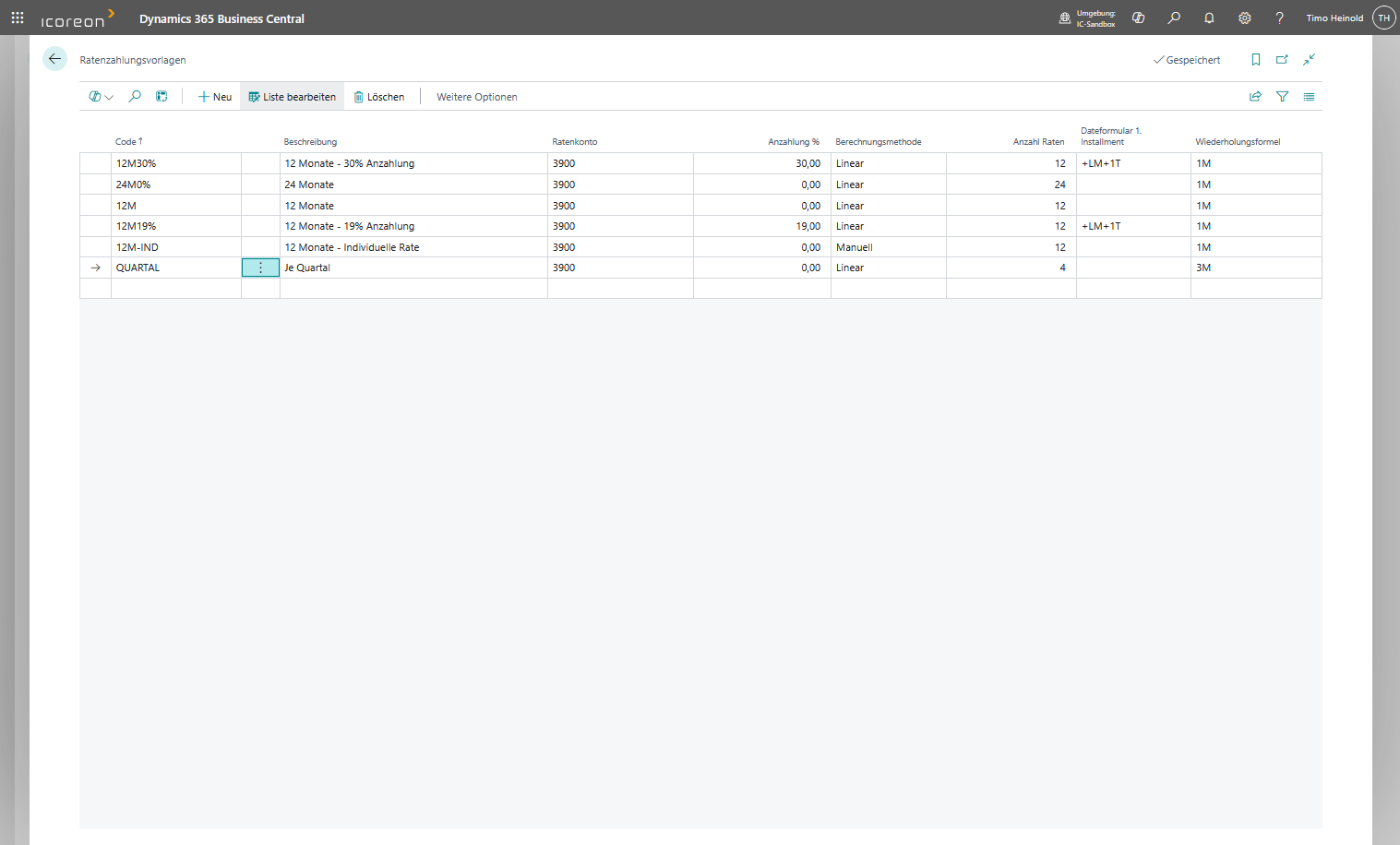Collapse the page with the shrink arrows icon

coord(1309,60)
